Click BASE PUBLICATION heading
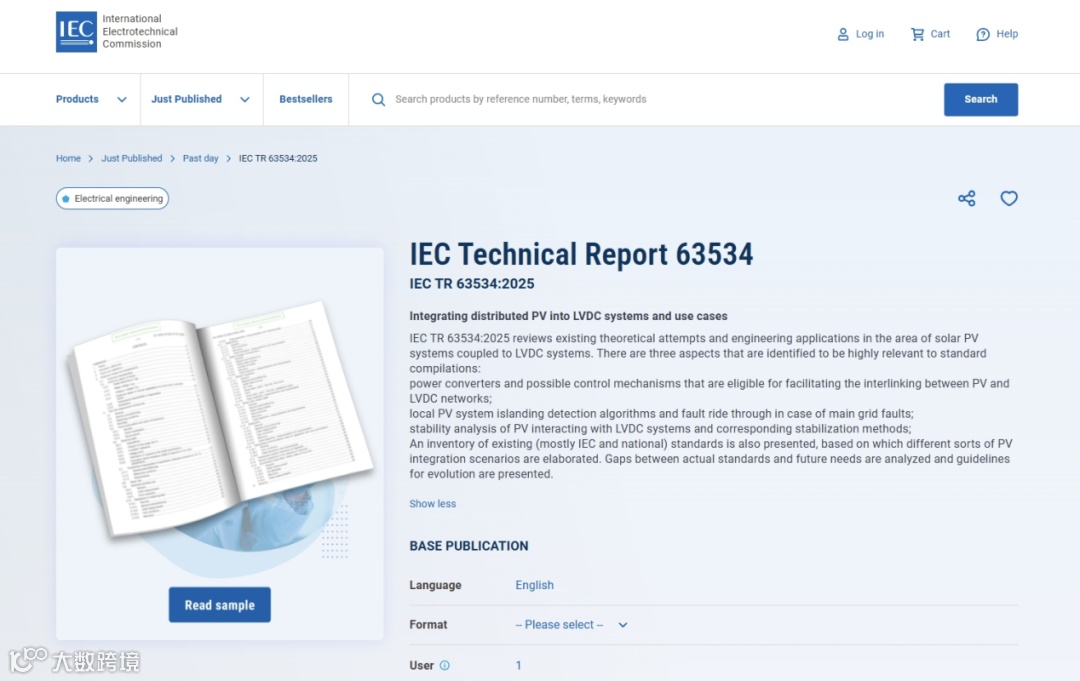The image size is (1080, 681). [469, 546]
